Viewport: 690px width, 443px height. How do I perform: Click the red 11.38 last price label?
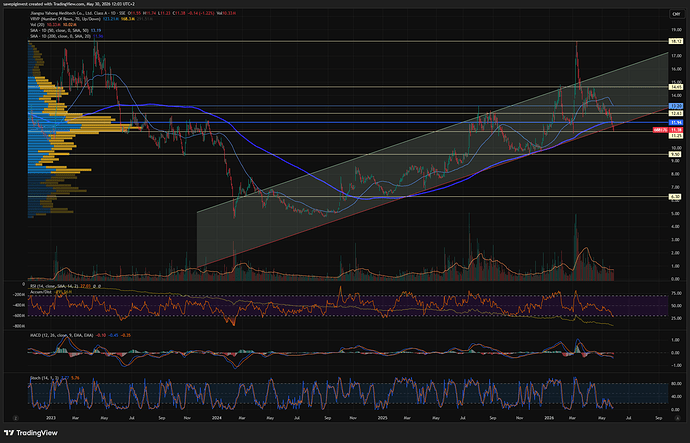[676, 130]
